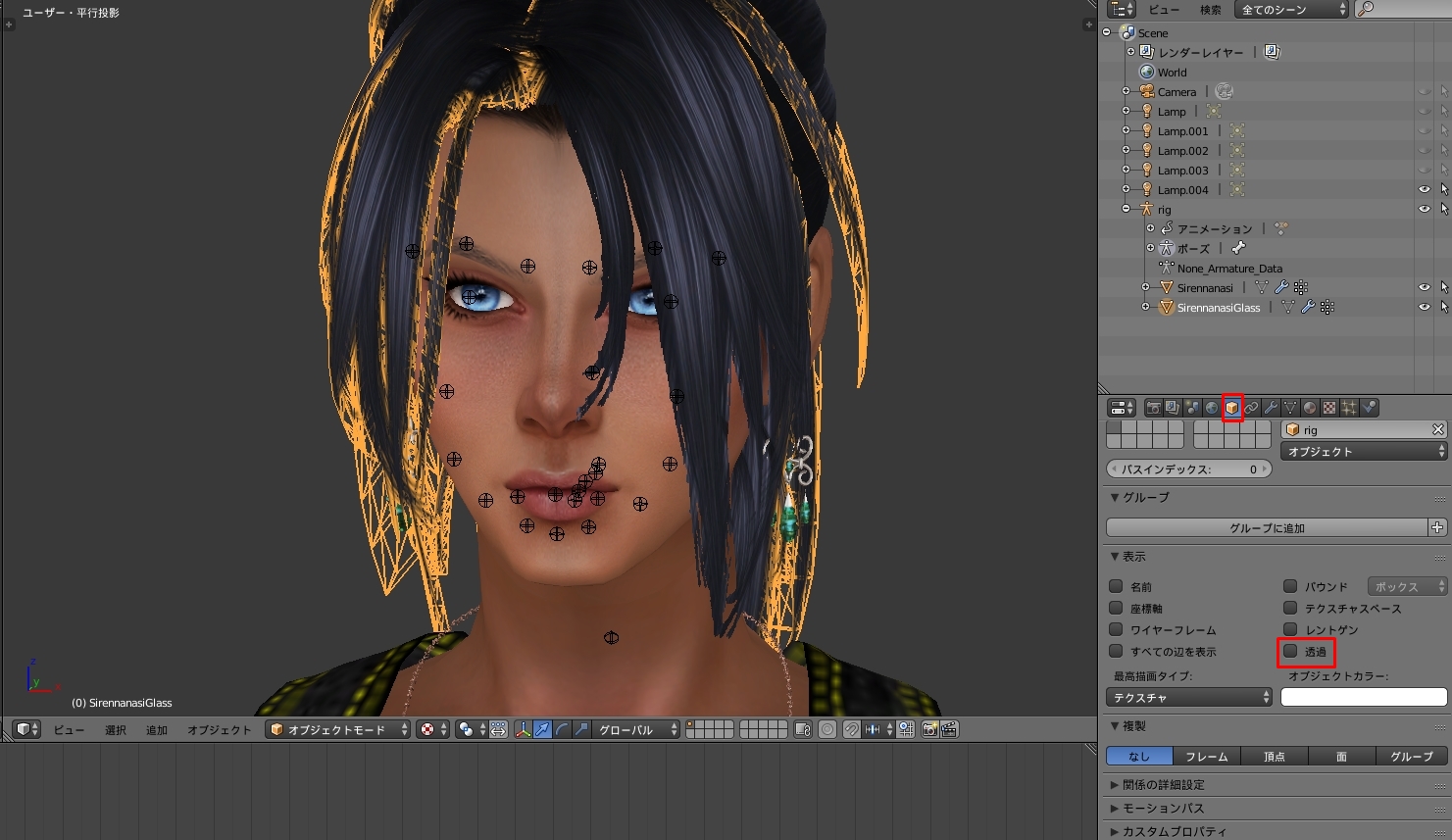Enable the 透過 (Transparency) checkbox
This screenshot has height=840, width=1452.
click(x=1290, y=651)
